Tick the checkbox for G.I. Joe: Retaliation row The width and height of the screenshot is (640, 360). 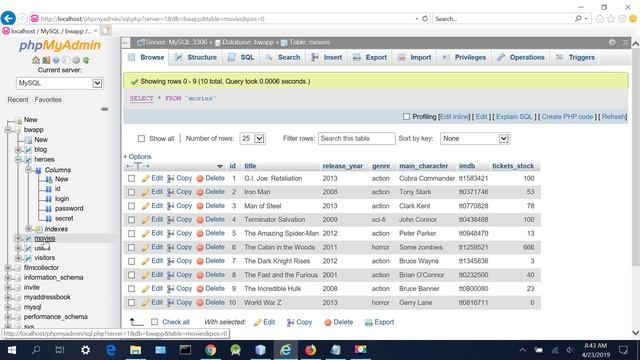131,178
